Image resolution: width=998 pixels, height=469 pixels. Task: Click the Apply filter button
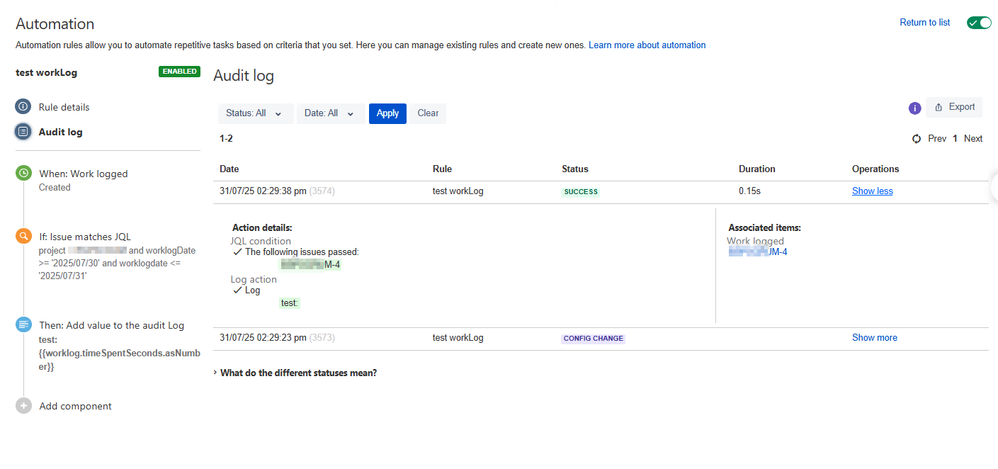(388, 113)
